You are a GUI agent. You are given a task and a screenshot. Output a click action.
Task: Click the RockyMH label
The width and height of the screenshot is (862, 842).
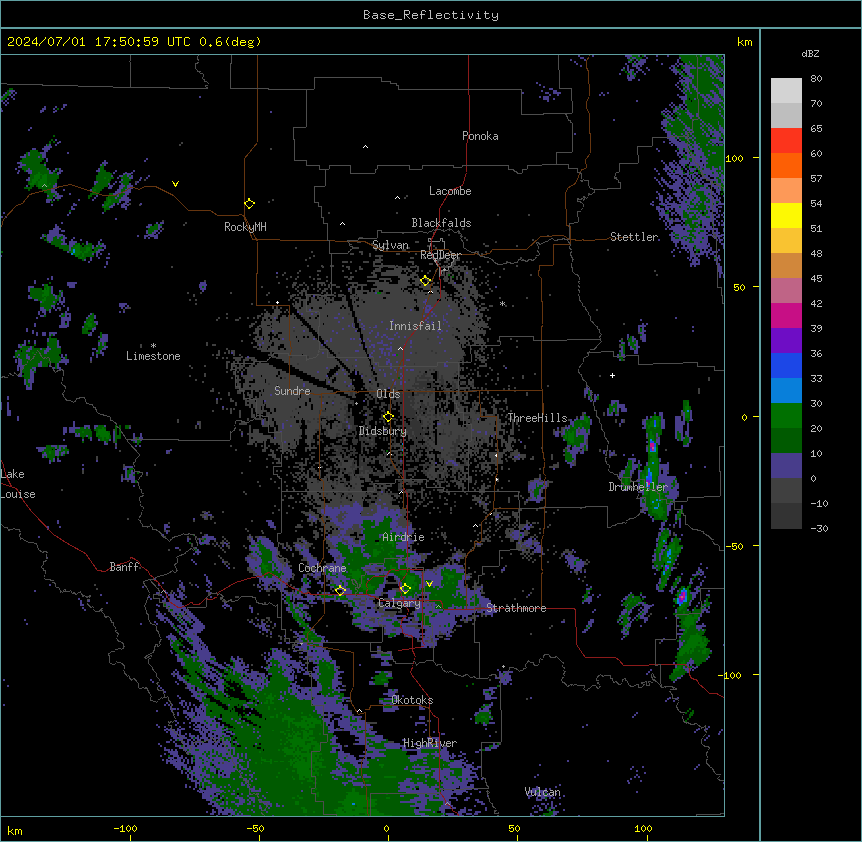[x=245, y=227]
